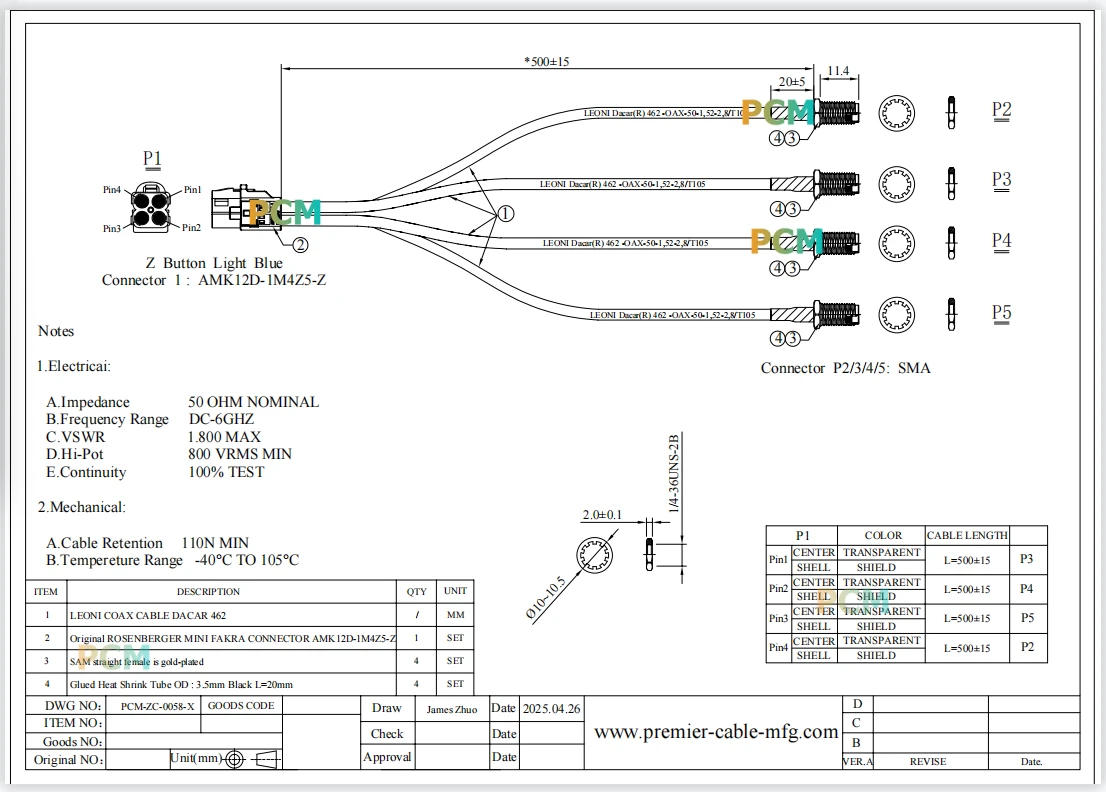
Task: Select the Pin1 row in the P1 table
Action: pyautogui.click(x=906, y=559)
